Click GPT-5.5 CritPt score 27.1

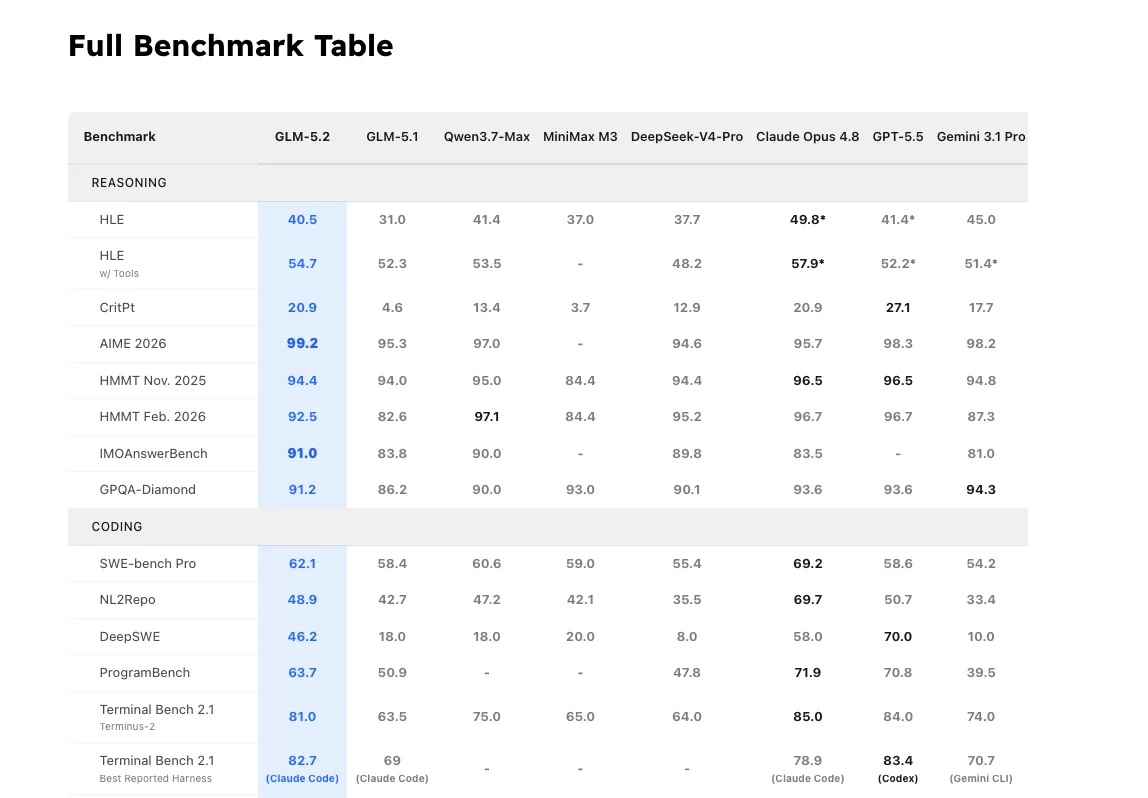point(898,307)
